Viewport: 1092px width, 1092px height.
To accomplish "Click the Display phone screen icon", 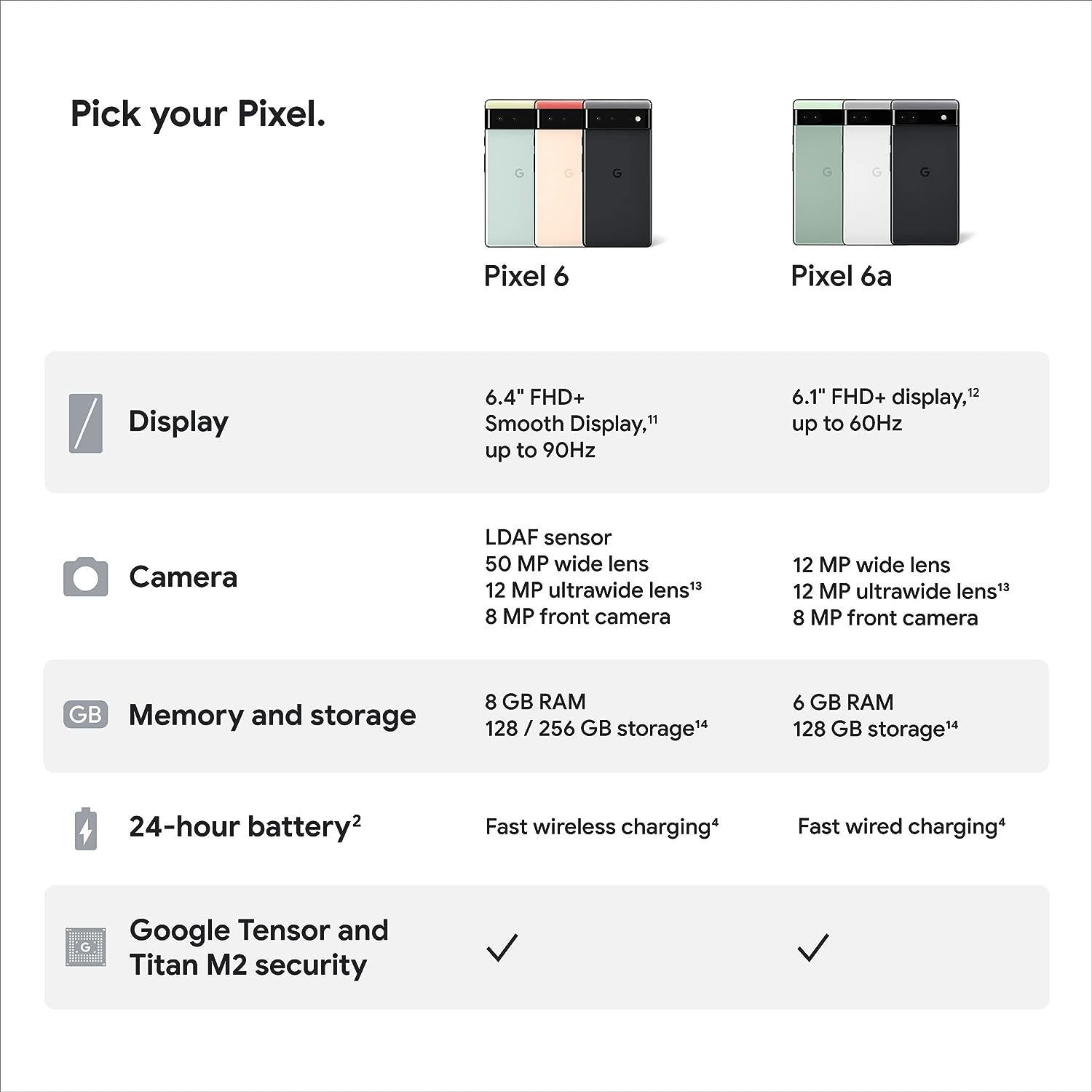I will coord(86,423).
